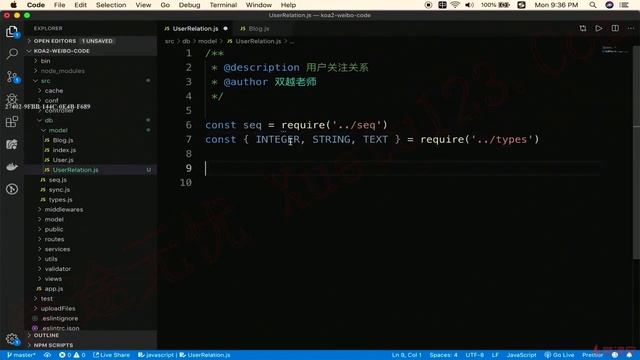Open User.js in the file tree
This screenshot has height=360, width=640.
pos(91,160)
